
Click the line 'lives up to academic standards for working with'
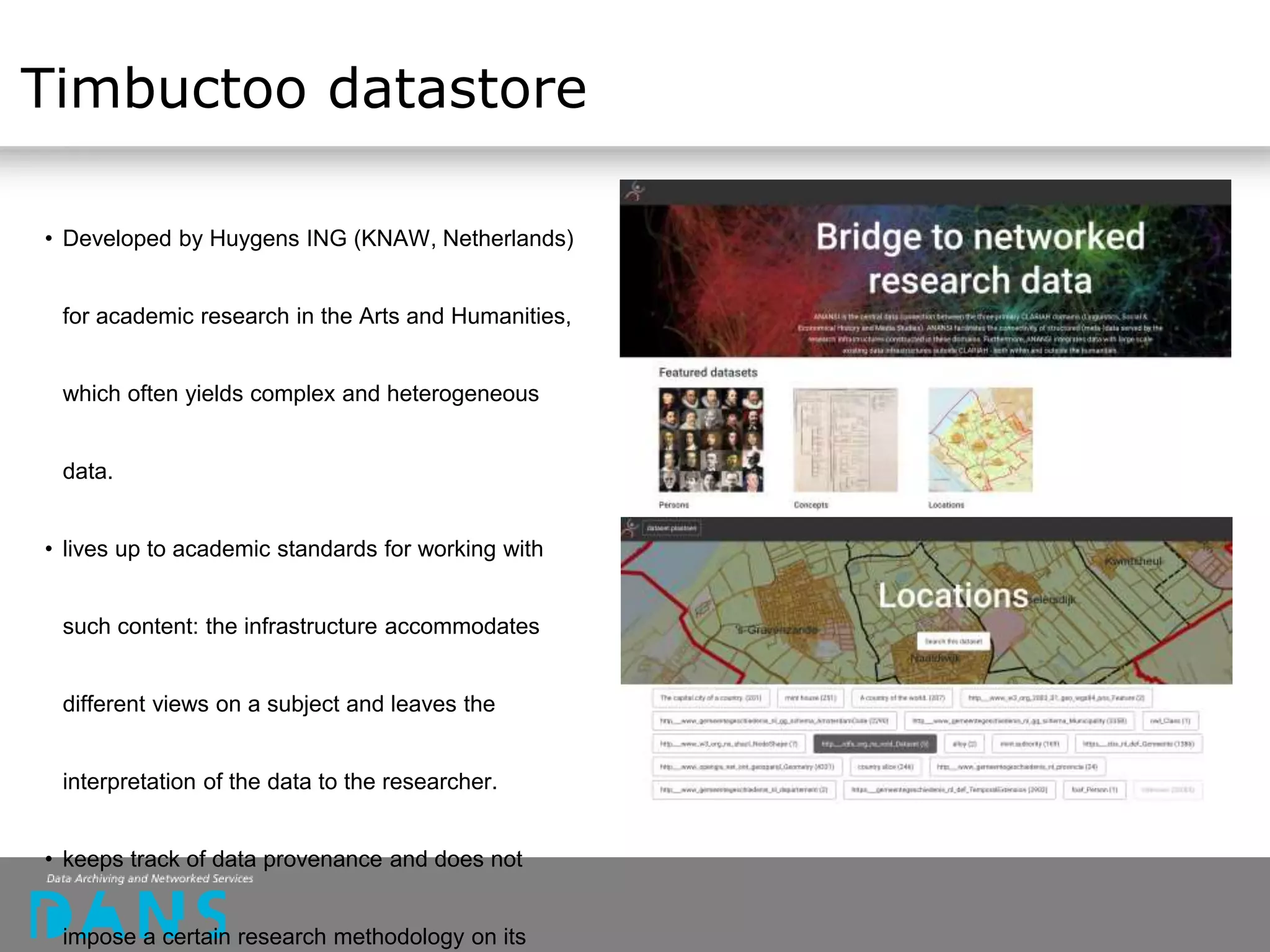(303, 549)
